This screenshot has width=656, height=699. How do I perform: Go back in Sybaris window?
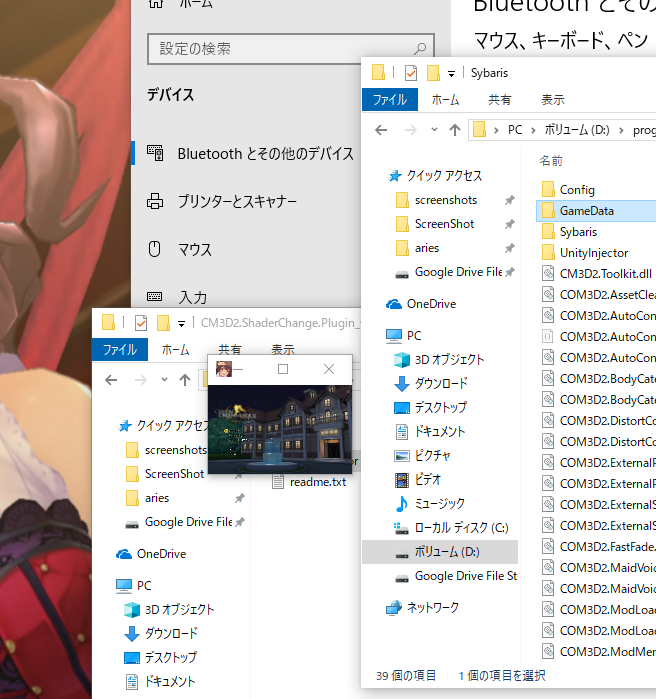381,130
